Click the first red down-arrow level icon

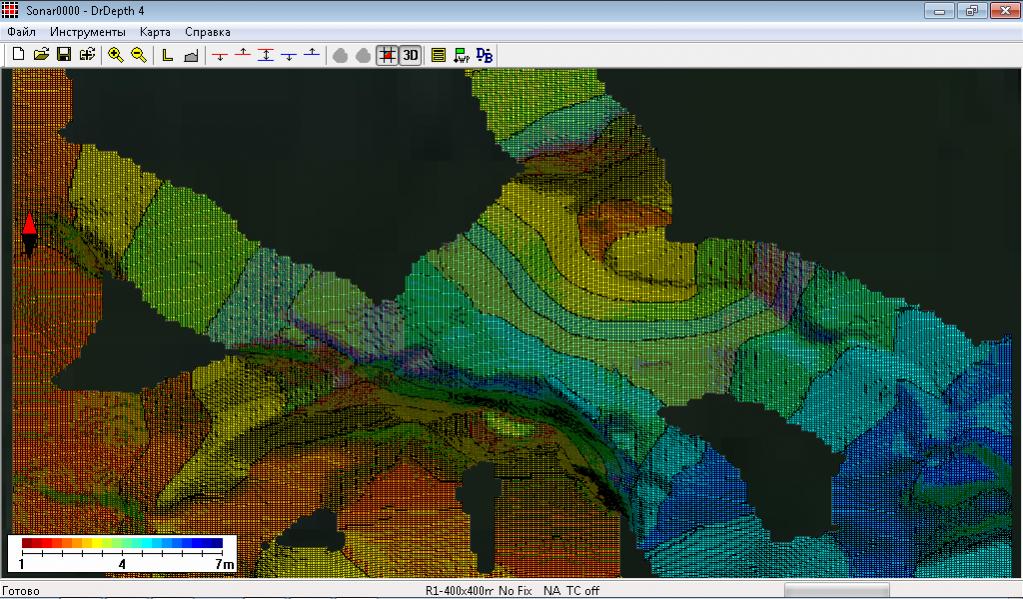tap(219, 55)
